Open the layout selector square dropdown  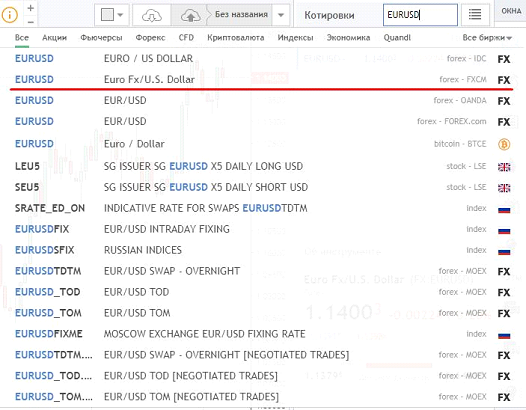coord(112,15)
